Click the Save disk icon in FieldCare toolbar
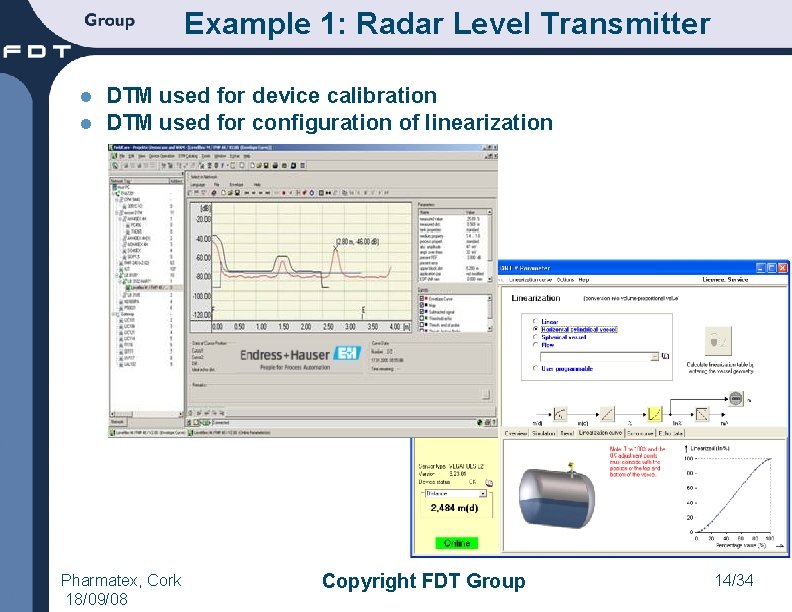 pos(266,165)
